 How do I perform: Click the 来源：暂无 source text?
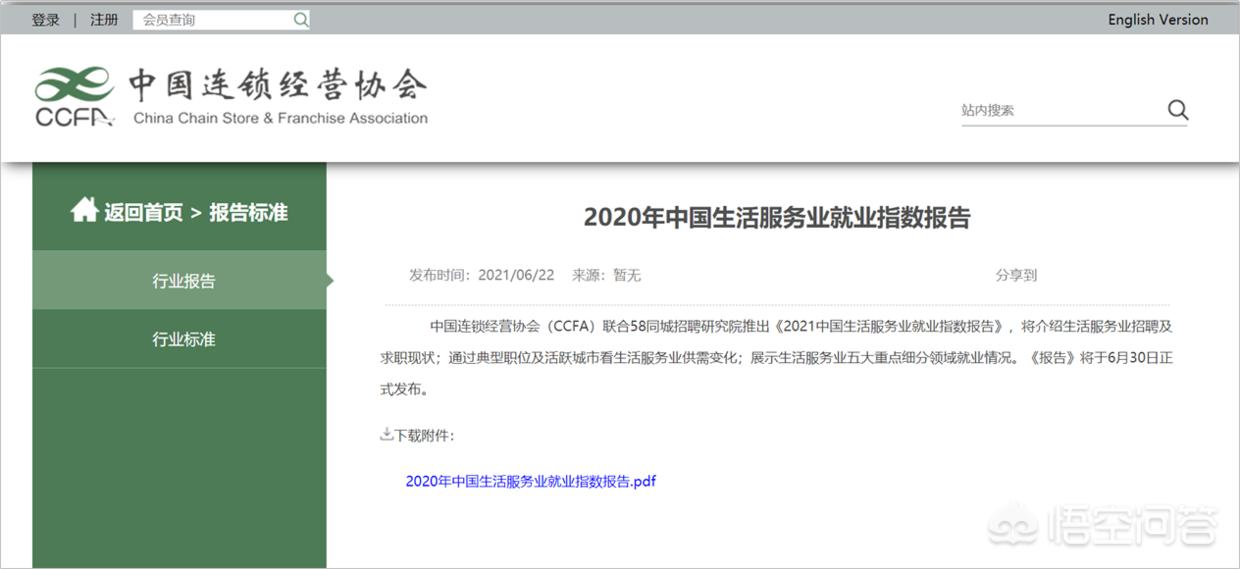point(606,275)
